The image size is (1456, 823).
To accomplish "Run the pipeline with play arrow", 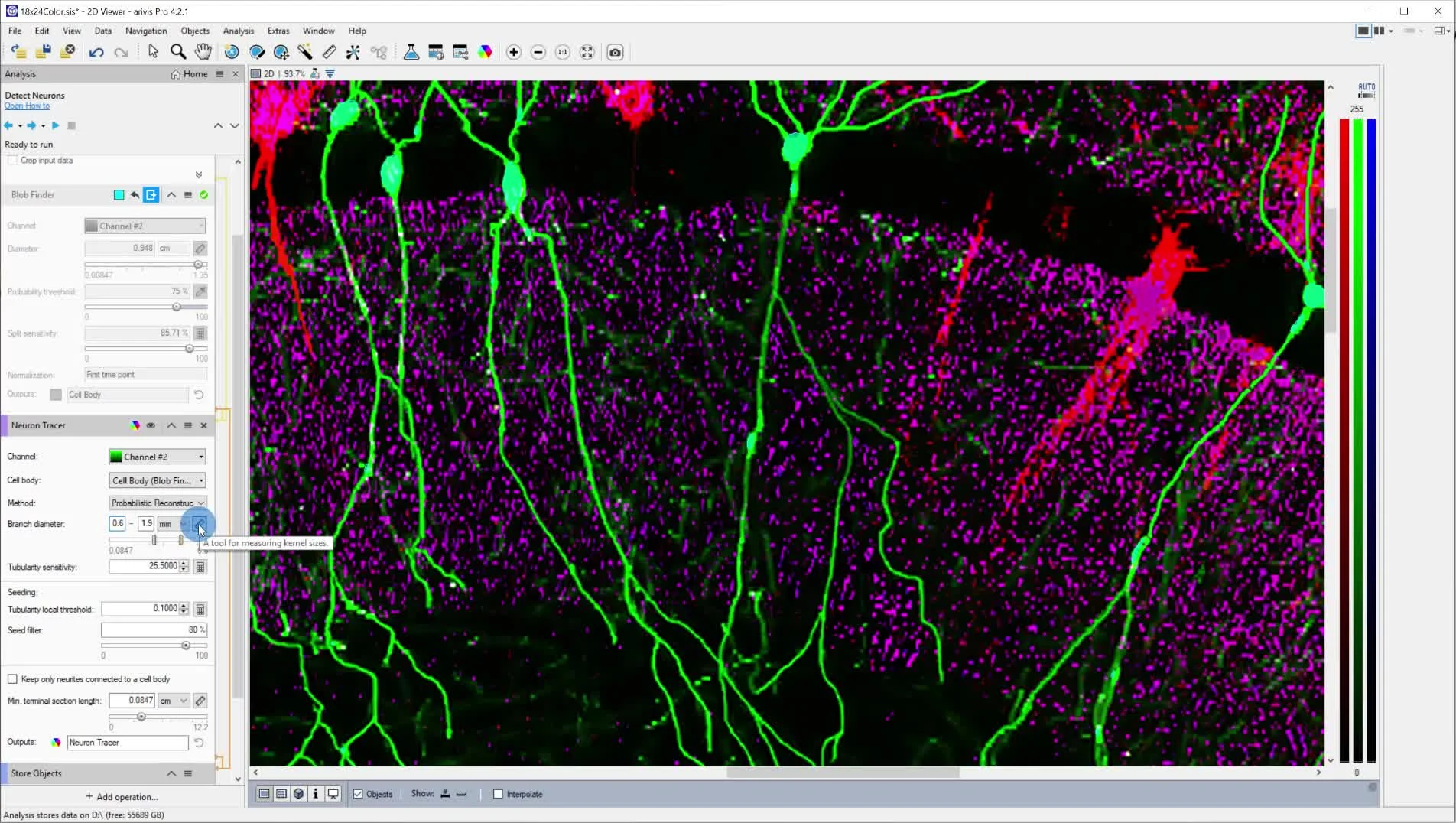I will (x=55, y=125).
